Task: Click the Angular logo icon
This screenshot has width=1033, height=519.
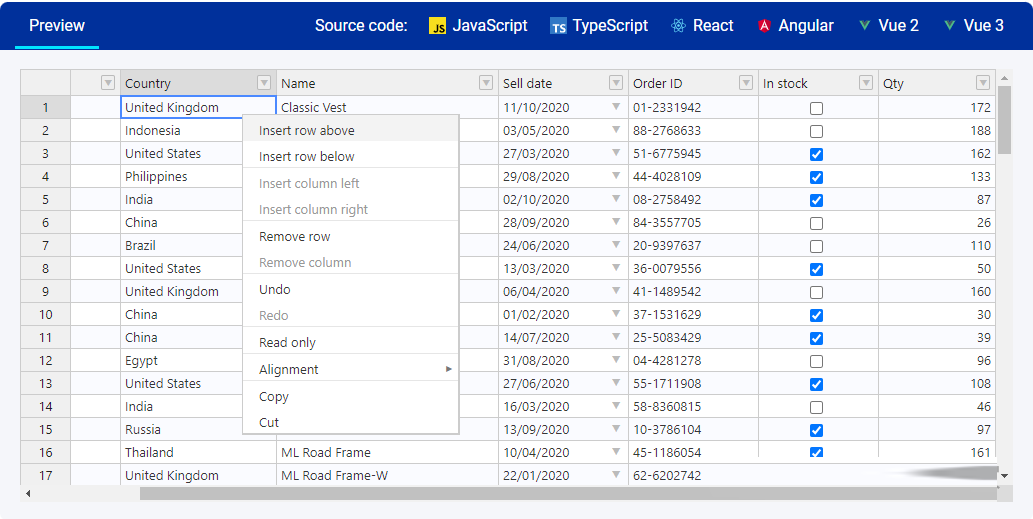Action: [x=765, y=26]
